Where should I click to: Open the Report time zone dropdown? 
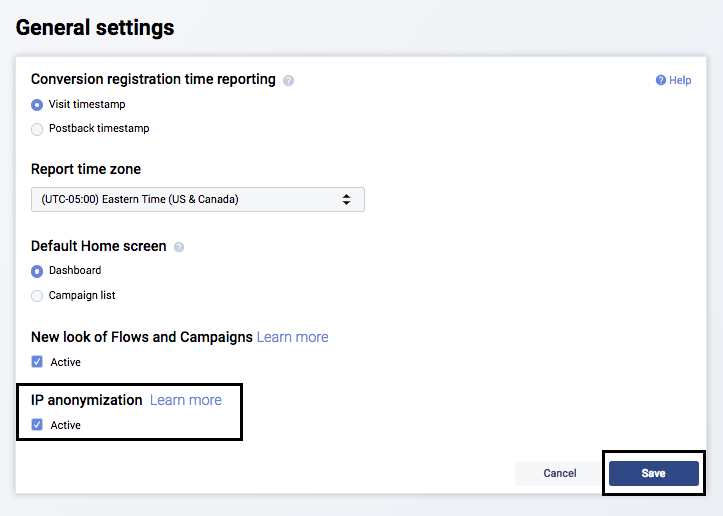197,199
